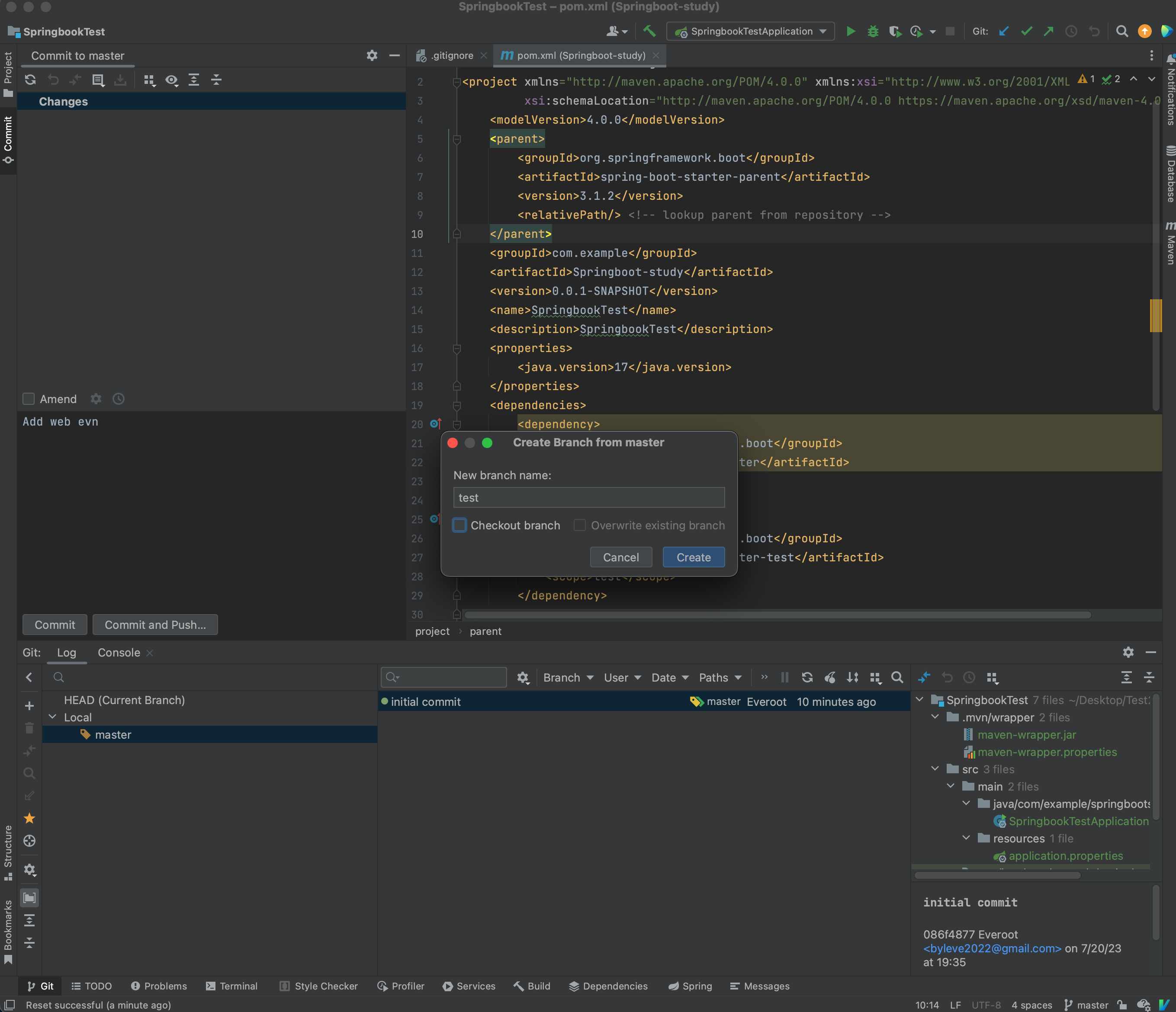Click master branch widget in status bar
Viewport: 1176px width, 1012px height.
pyautogui.click(x=1086, y=1005)
